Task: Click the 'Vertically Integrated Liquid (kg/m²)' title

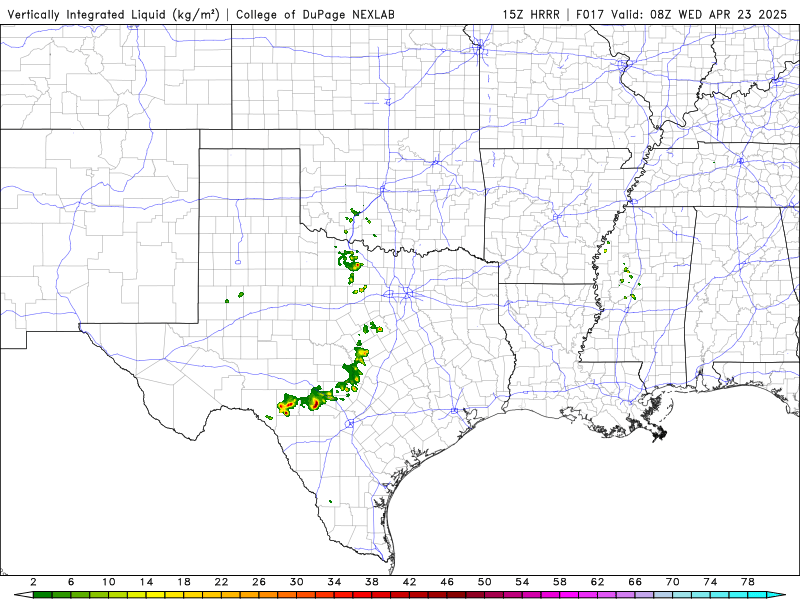Action: pyautogui.click(x=113, y=14)
